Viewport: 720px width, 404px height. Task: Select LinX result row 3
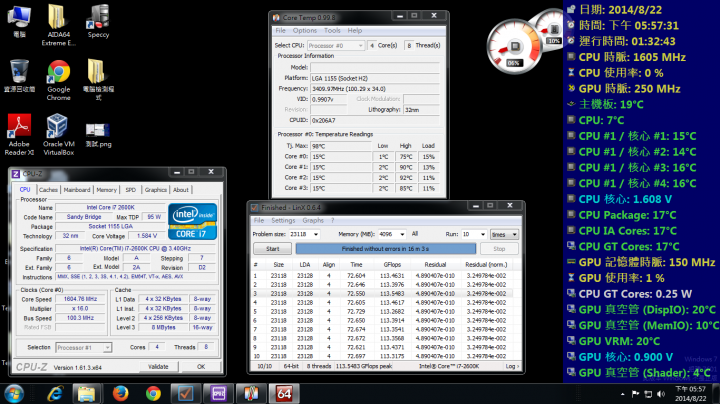(382, 293)
